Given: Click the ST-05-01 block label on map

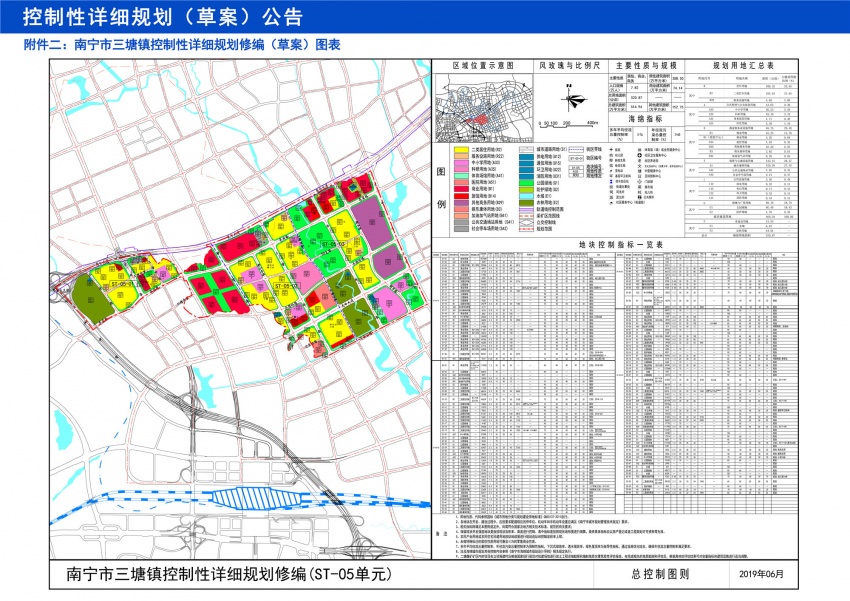Looking at the screenshot, I should click(x=121, y=284).
